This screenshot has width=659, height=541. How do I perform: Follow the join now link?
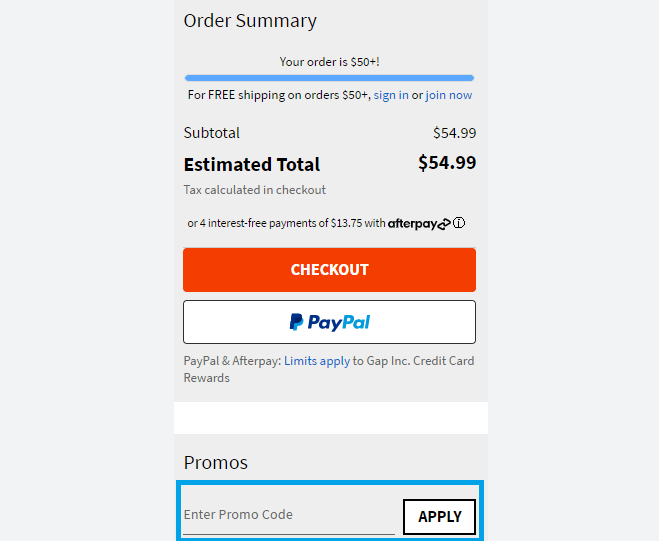coord(449,95)
